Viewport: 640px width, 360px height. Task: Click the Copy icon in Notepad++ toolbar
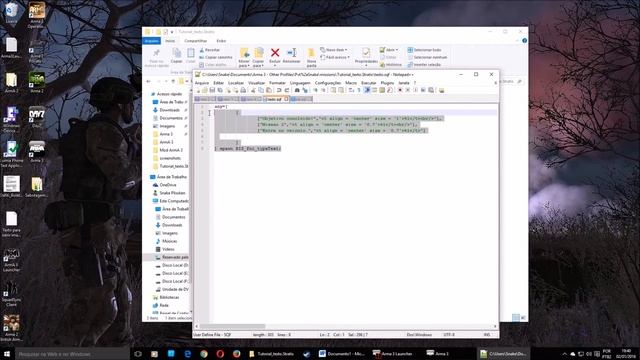(x=261, y=90)
